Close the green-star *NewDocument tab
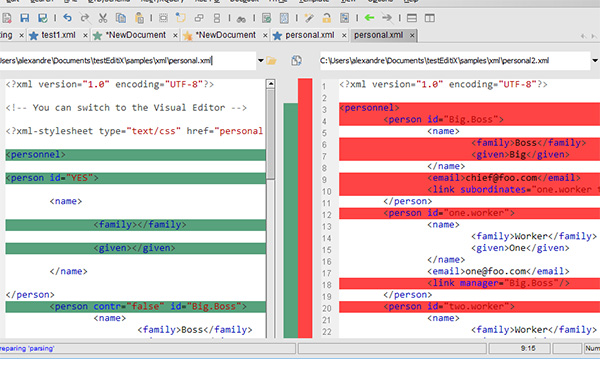 (x=175, y=36)
